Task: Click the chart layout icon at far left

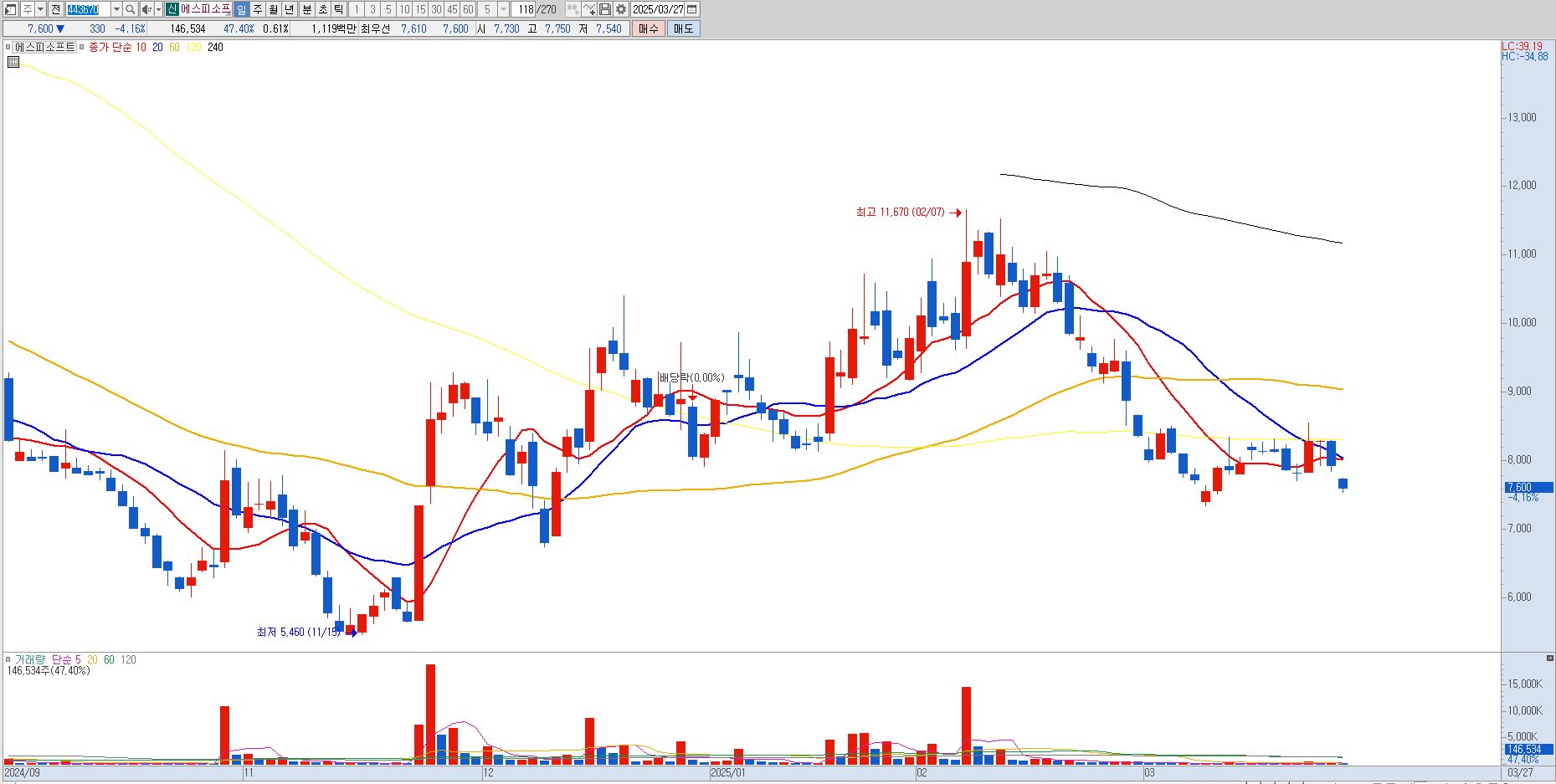Action: [x=11, y=9]
